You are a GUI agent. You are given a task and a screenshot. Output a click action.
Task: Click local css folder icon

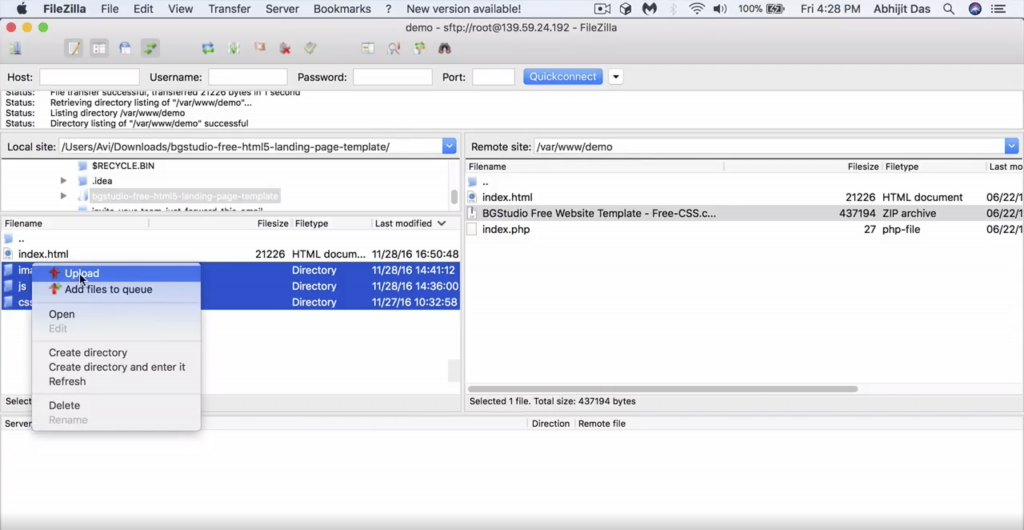[8, 302]
